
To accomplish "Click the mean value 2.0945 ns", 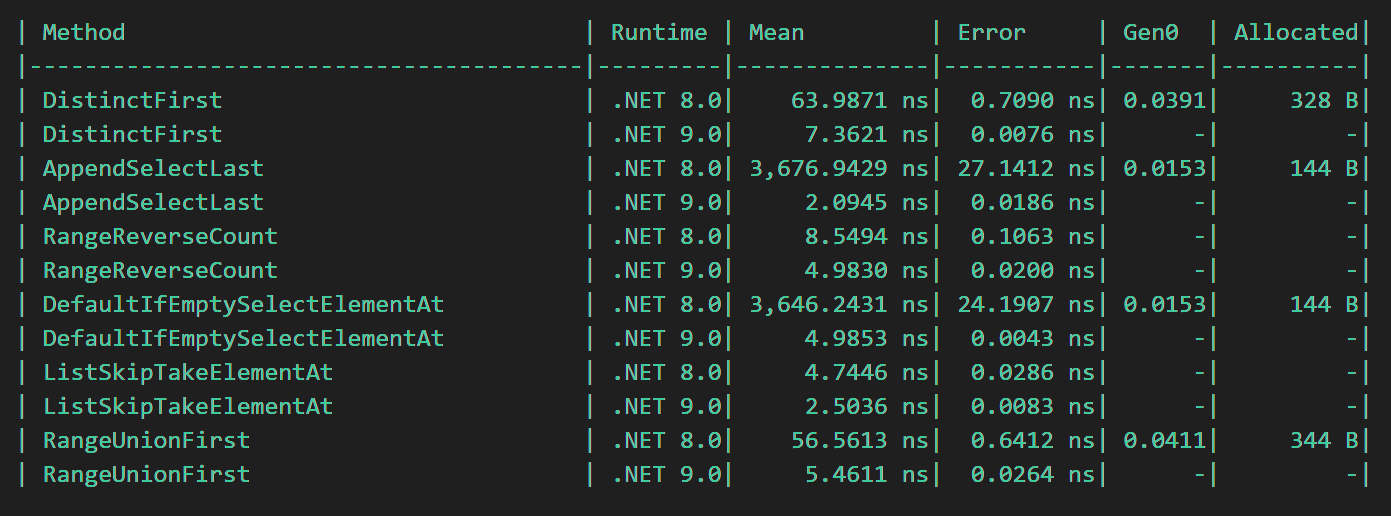I will [x=867, y=202].
